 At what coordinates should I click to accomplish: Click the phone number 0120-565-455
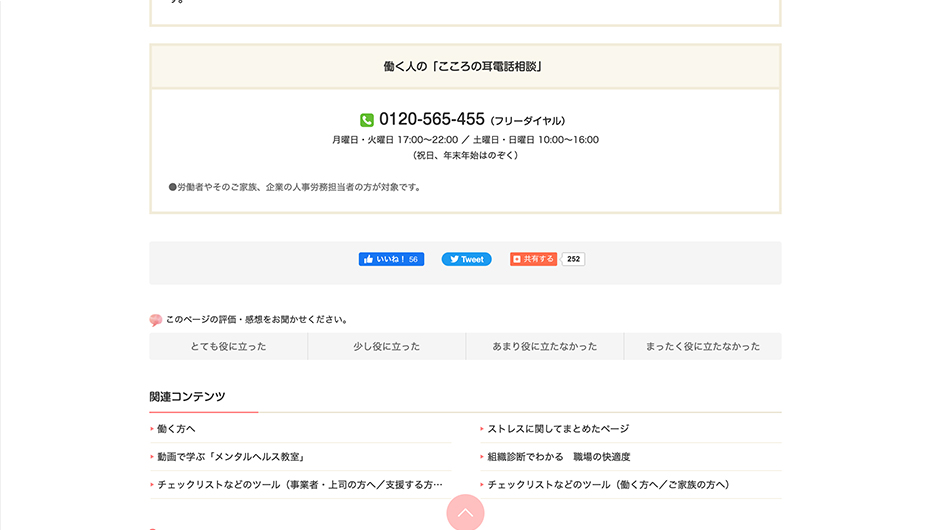point(432,119)
